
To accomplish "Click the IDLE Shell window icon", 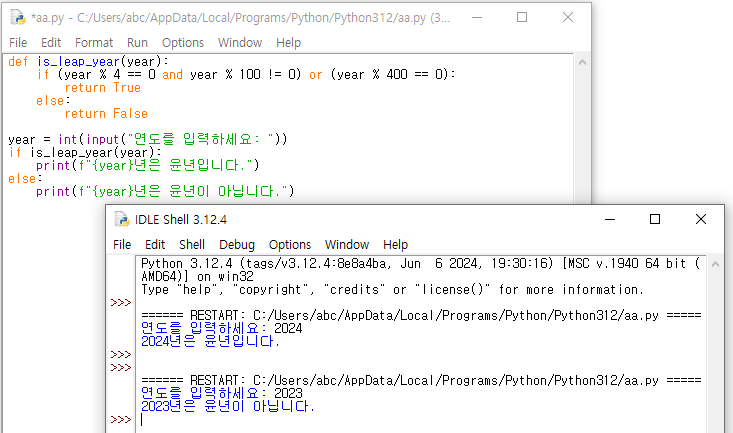I will coord(122,219).
